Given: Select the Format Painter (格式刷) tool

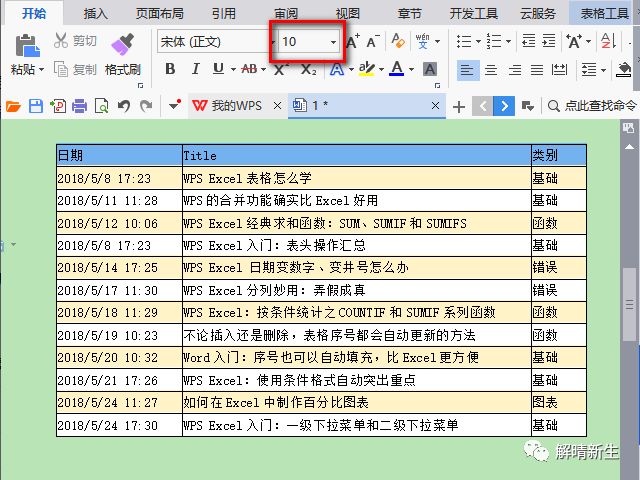Looking at the screenshot, I should pyautogui.click(x=122, y=55).
